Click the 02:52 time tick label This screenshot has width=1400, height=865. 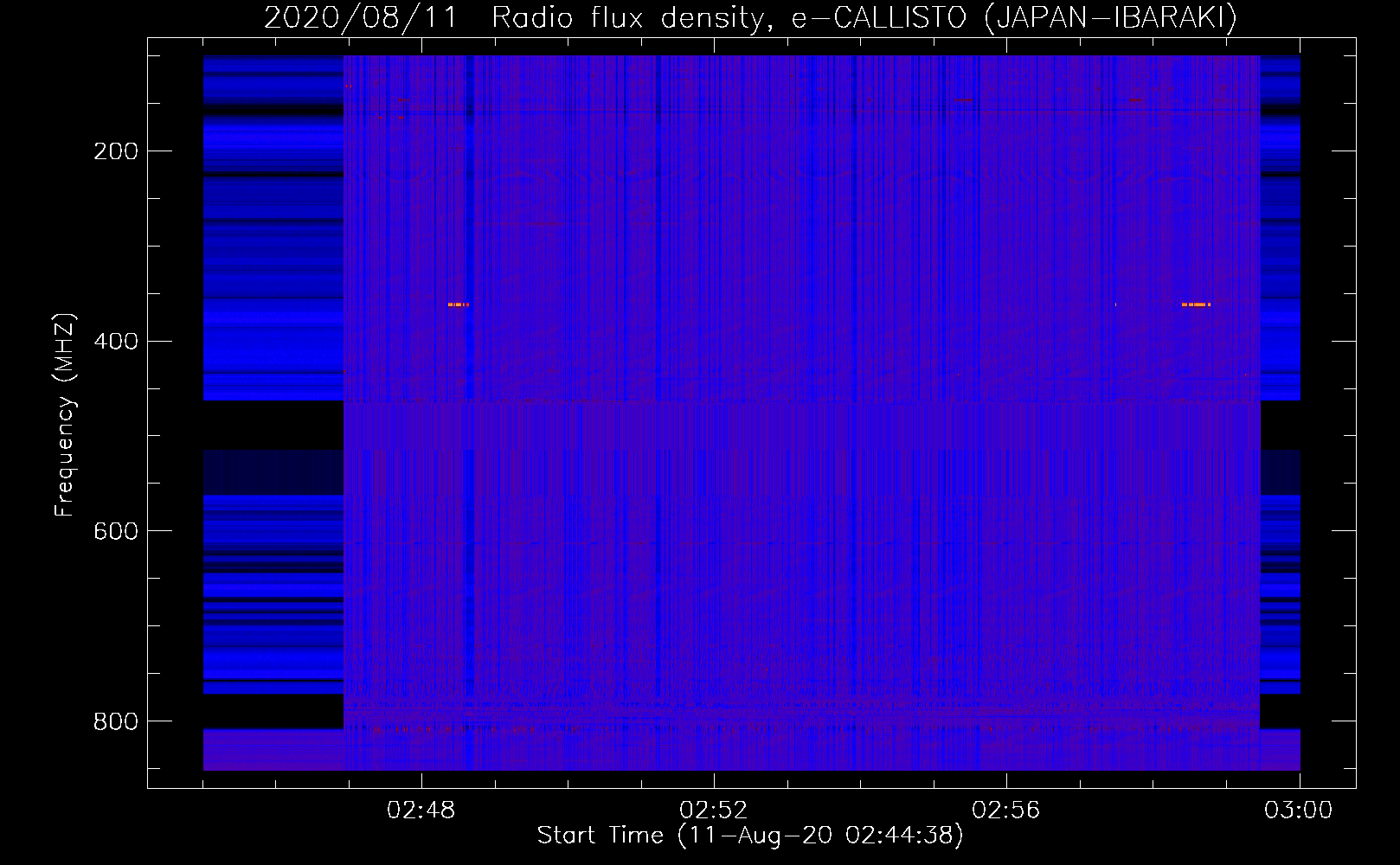(714, 811)
